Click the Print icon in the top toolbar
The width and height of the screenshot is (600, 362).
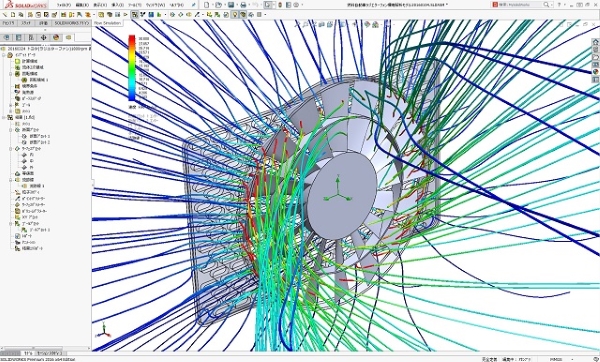pyautogui.click(x=243, y=5)
